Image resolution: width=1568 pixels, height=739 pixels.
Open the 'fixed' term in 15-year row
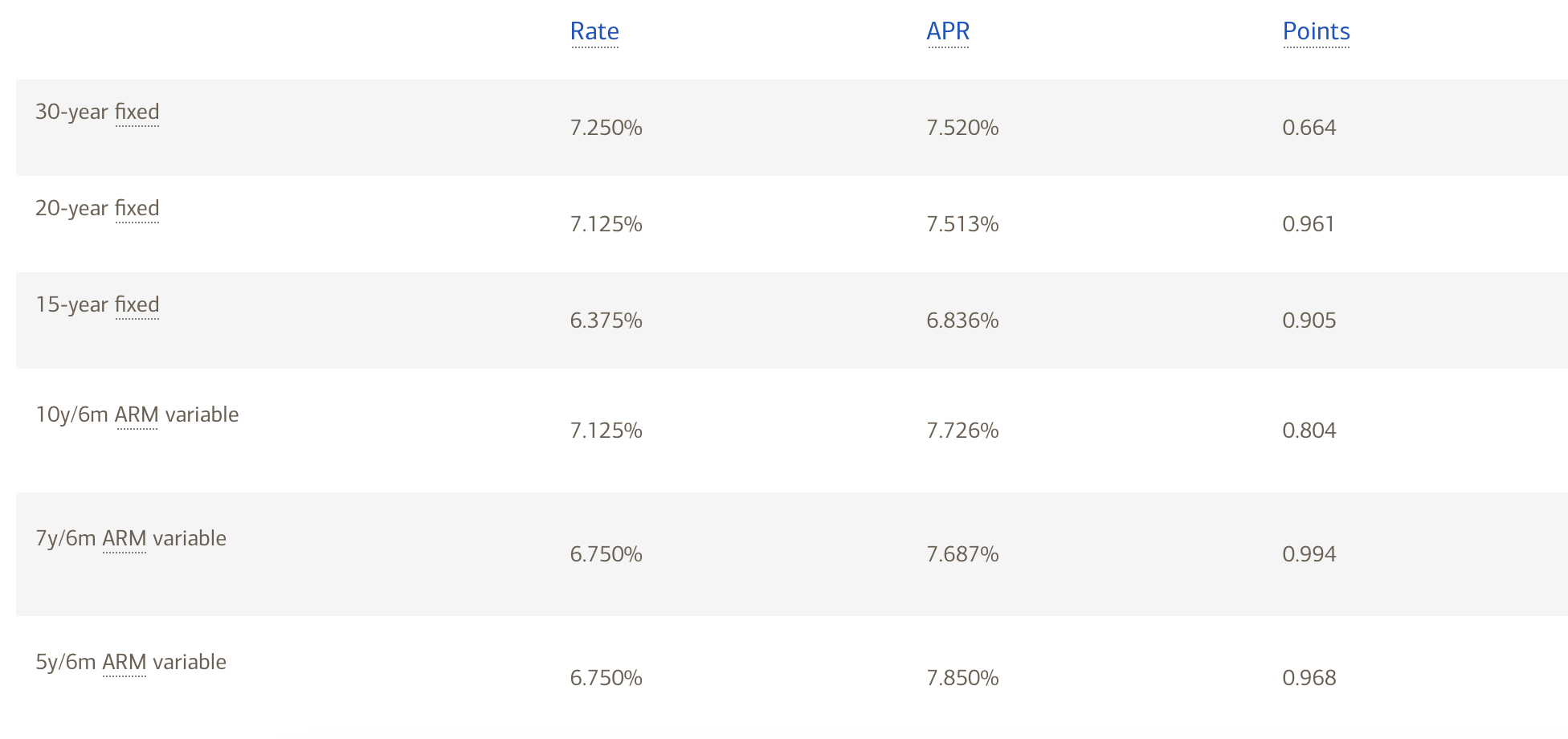click(x=137, y=304)
